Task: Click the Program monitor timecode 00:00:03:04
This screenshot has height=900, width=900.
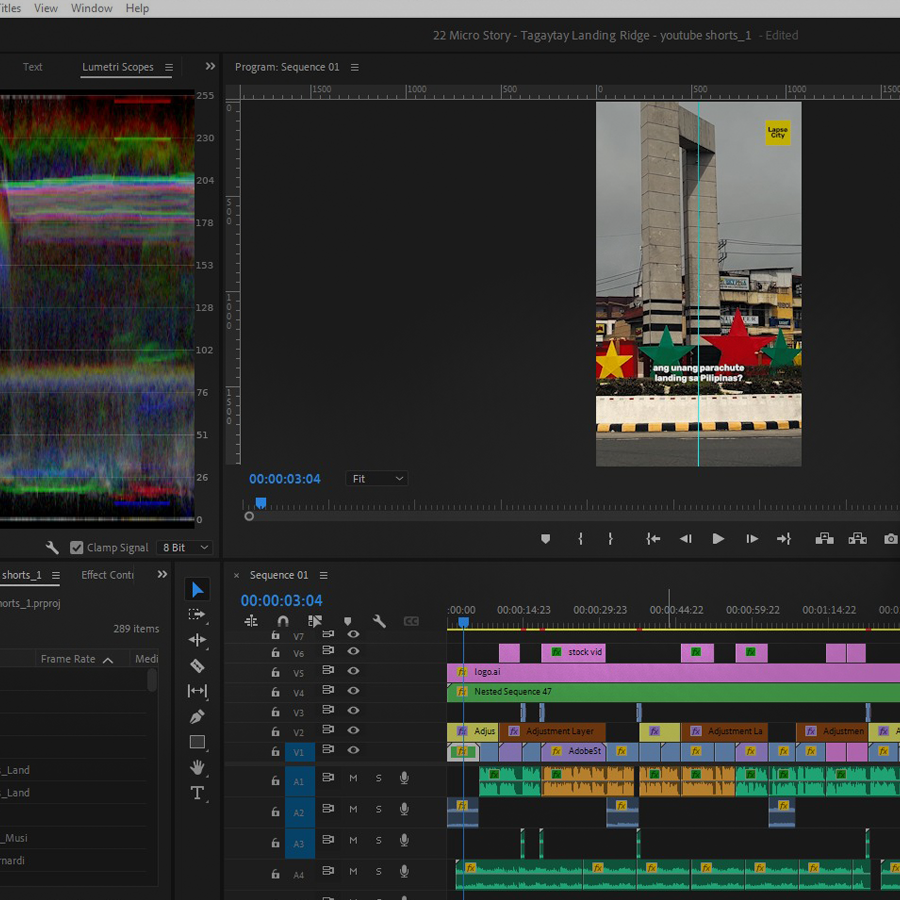Action: coord(285,479)
